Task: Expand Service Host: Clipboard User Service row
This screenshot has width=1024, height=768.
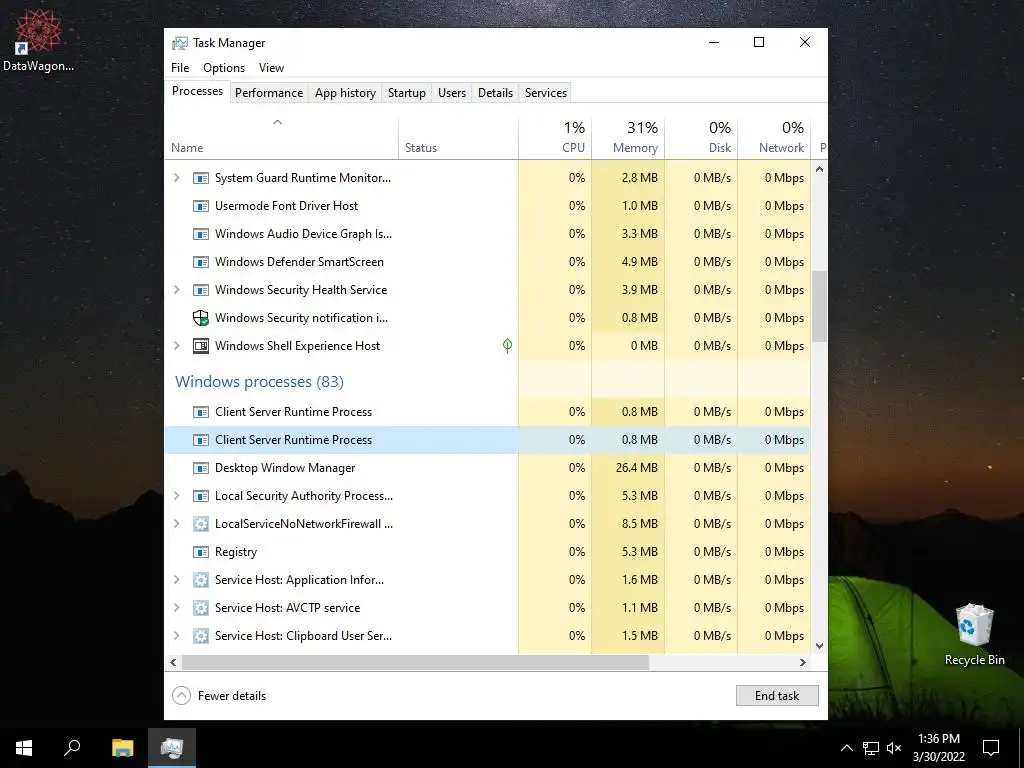Action: [176, 636]
